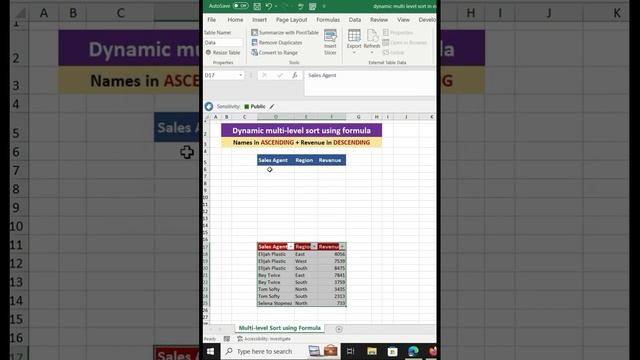Viewport: 640px width, 360px height.
Task: Click the macro recording status bar icon
Action: [x=227, y=339]
